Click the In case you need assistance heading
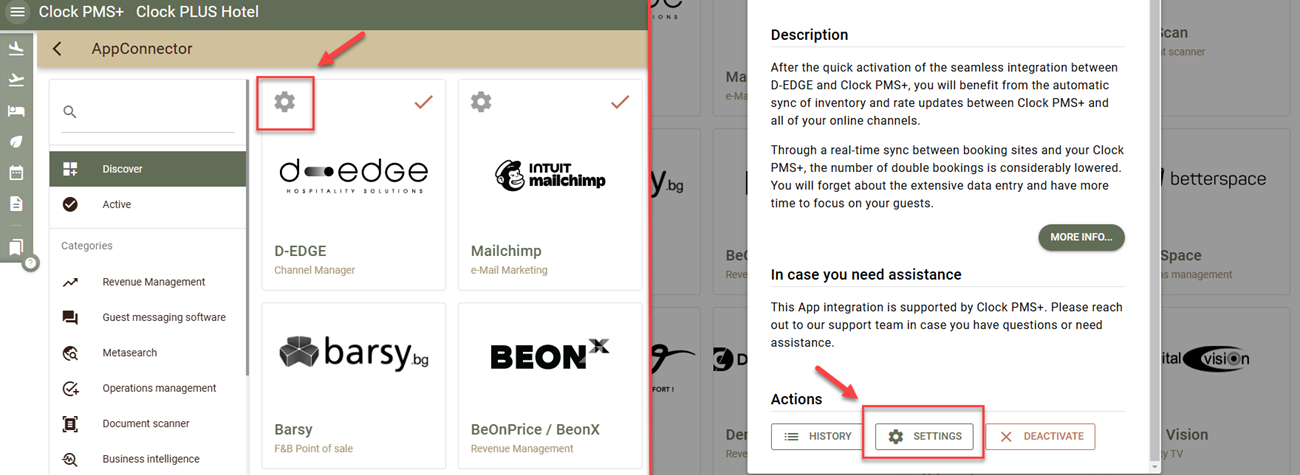The image size is (1300, 475). [866, 274]
